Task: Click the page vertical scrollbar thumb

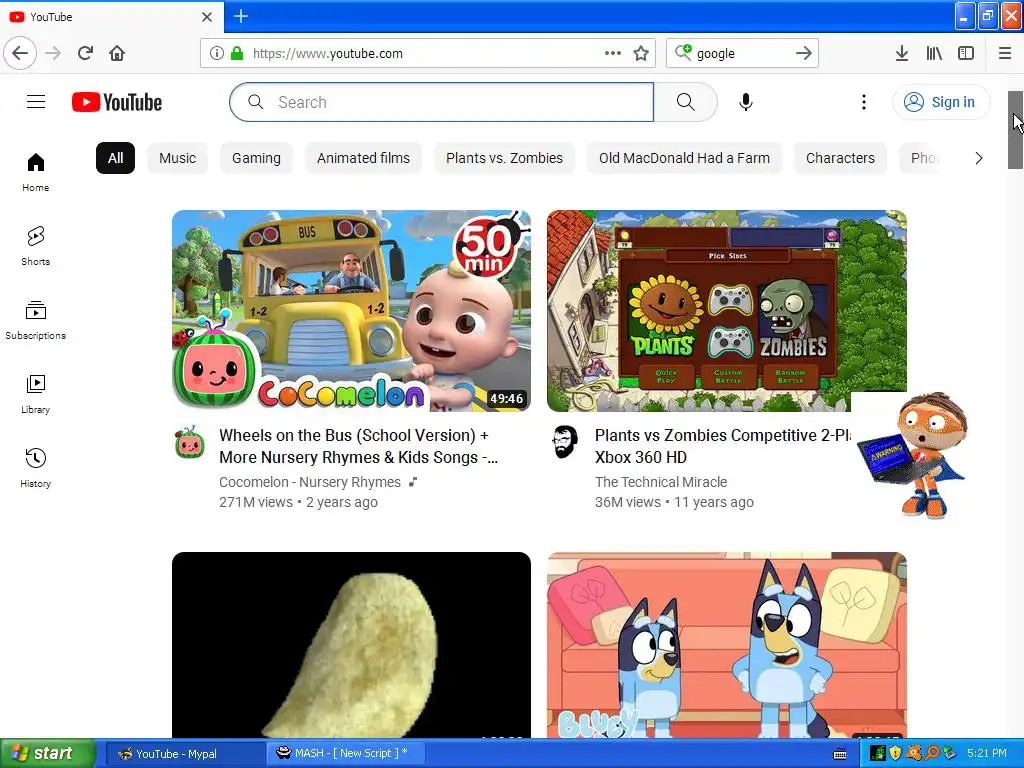Action: click(x=1015, y=130)
